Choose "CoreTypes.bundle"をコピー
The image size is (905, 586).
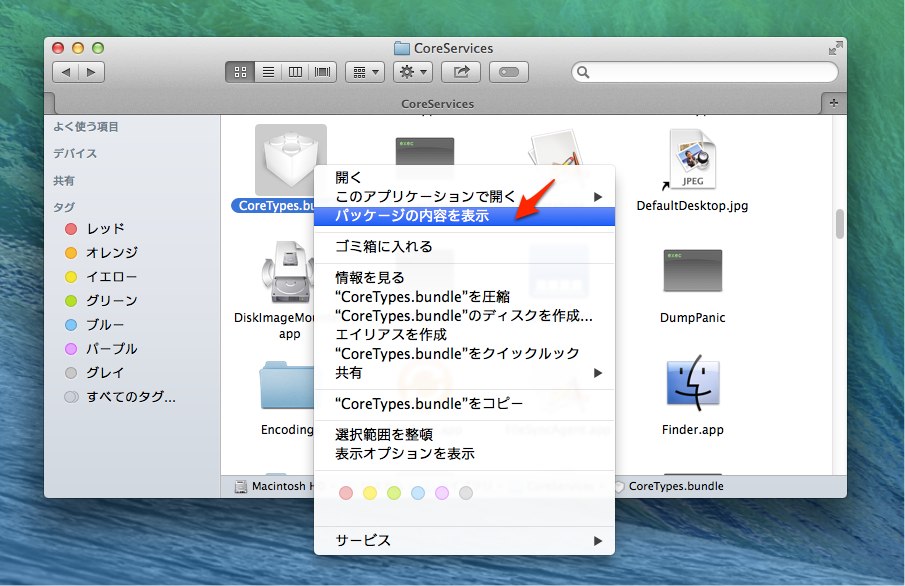click(x=464, y=404)
